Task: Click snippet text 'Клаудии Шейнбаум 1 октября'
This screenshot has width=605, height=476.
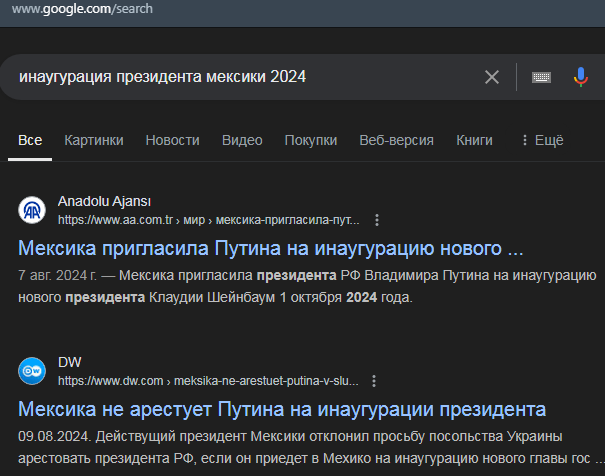Action: (245, 298)
